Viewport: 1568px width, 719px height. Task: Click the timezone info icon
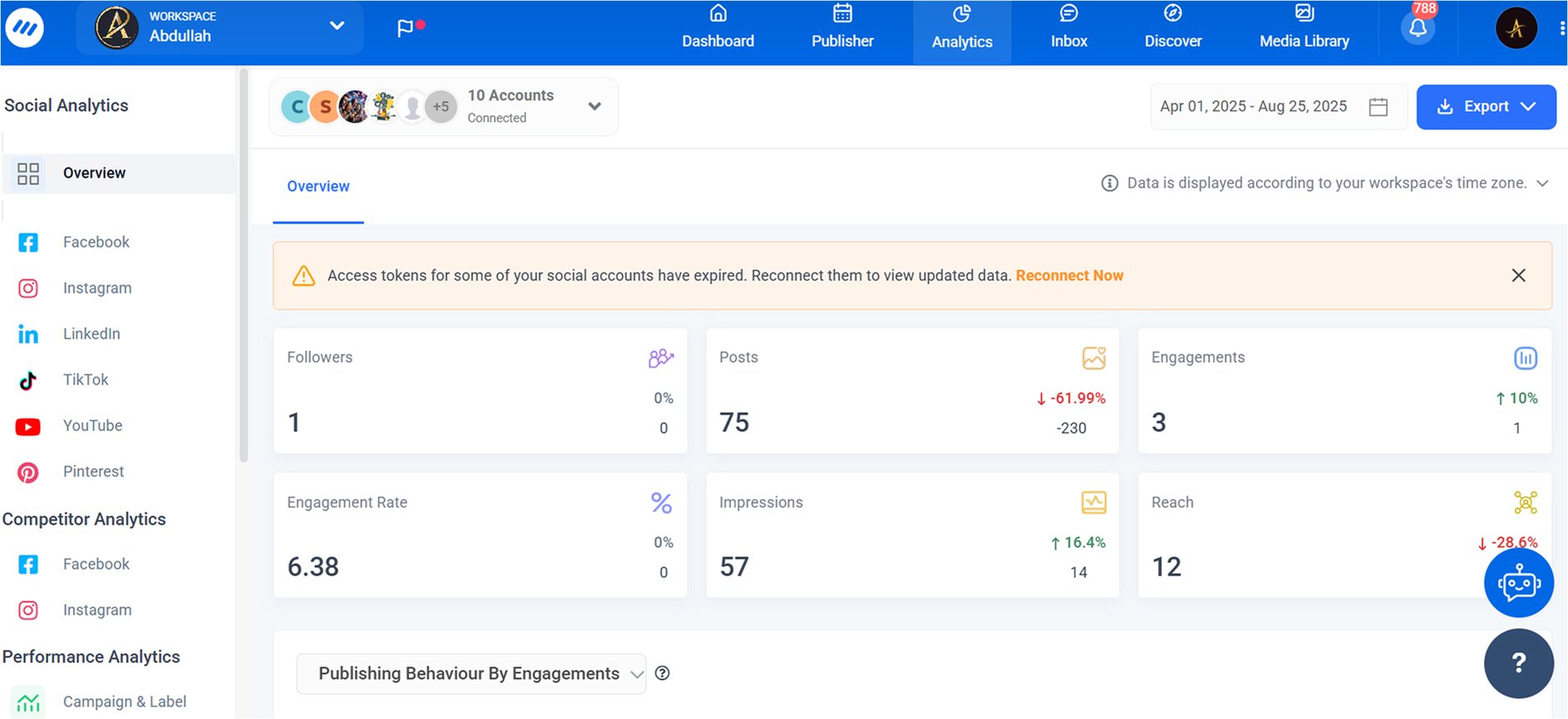pos(1110,183)
